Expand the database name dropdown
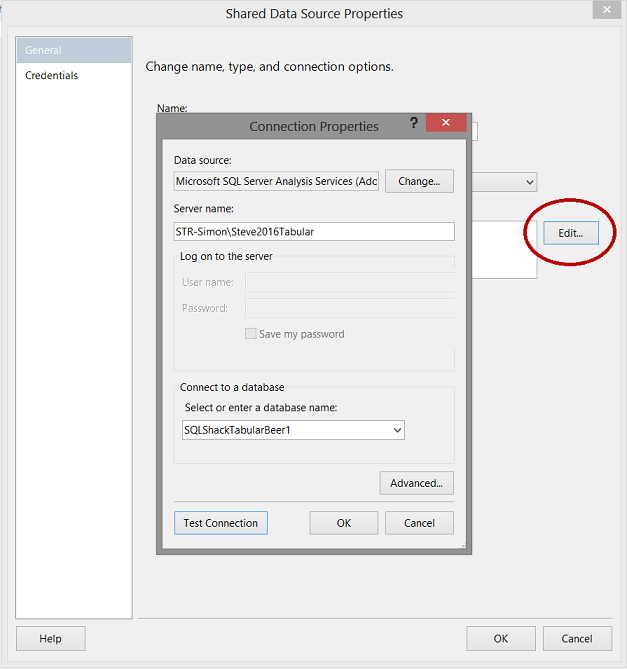The height and width of the screenshot is (669, 627). tap(397, 430)
